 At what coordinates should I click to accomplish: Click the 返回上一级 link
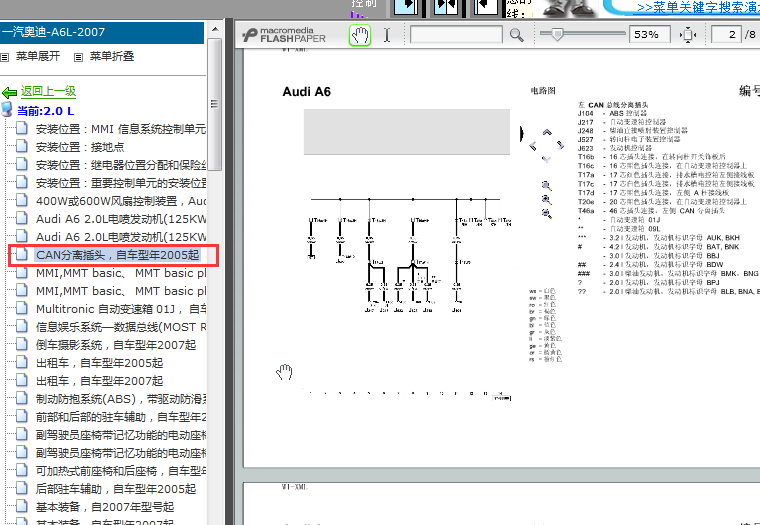click(x=48, y=91)
